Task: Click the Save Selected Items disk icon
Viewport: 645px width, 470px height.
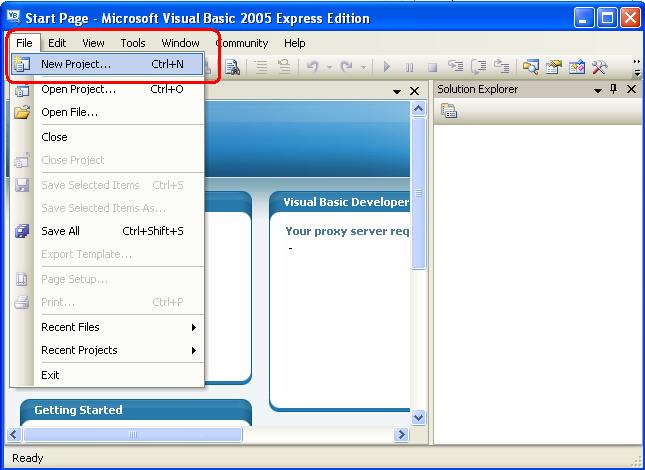Action: [x=22, y=185]
